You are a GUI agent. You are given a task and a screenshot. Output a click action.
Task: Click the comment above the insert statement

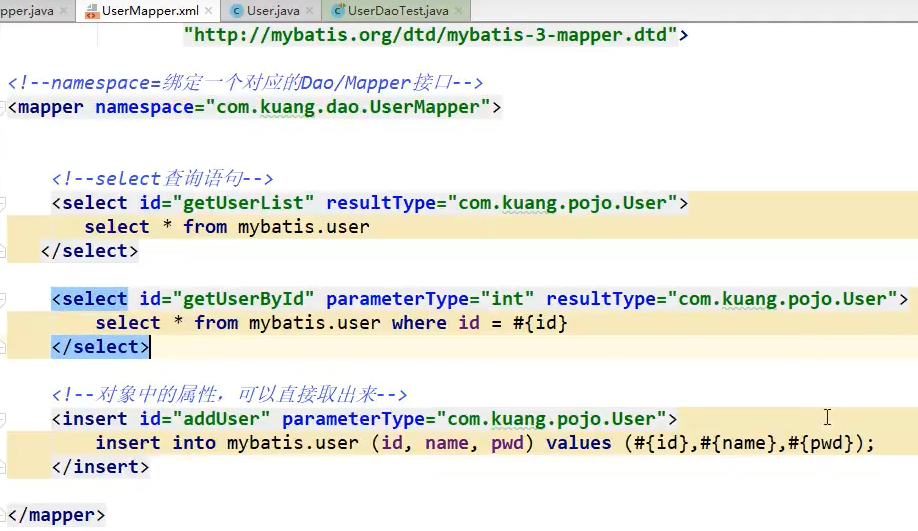tap(230, 395)
